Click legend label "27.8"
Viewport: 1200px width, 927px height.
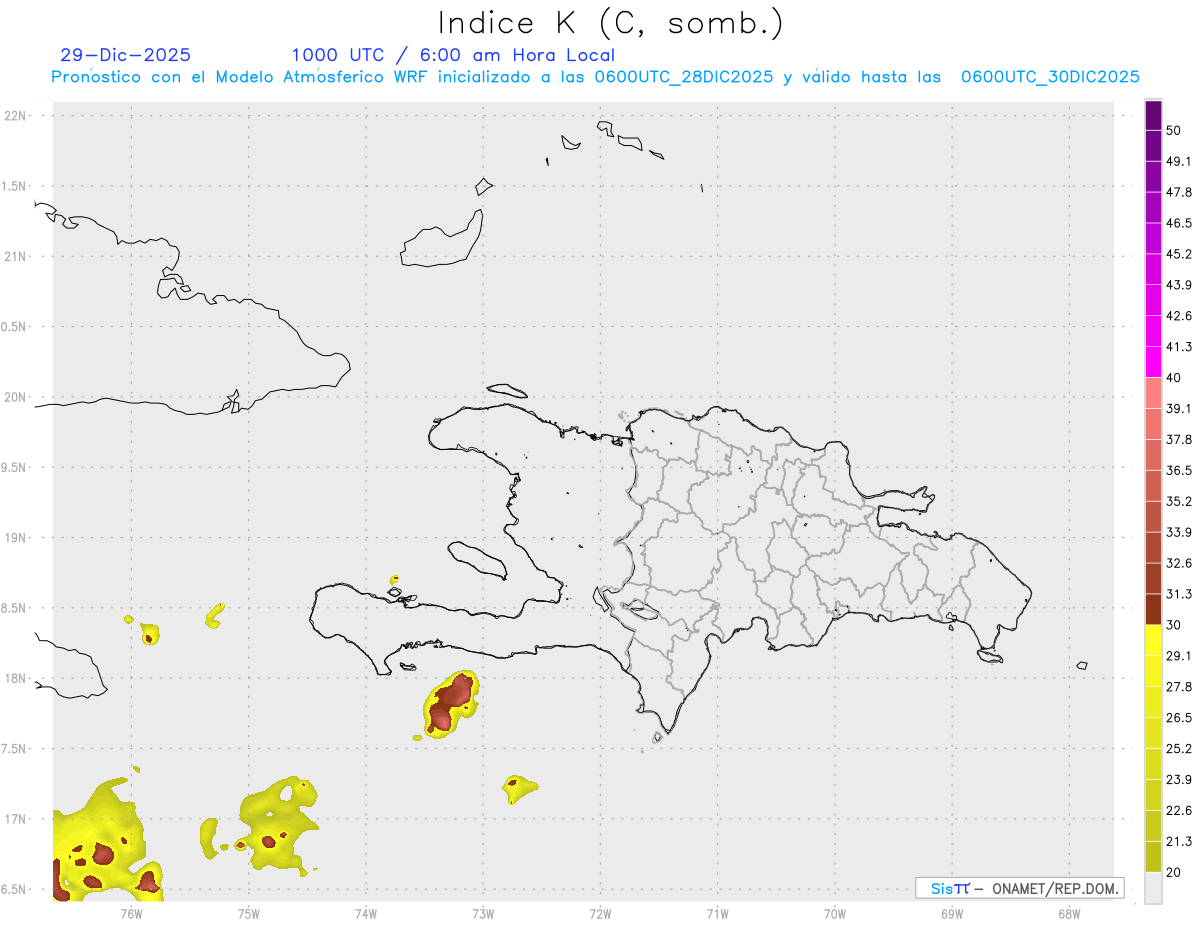coord(1180,686)
